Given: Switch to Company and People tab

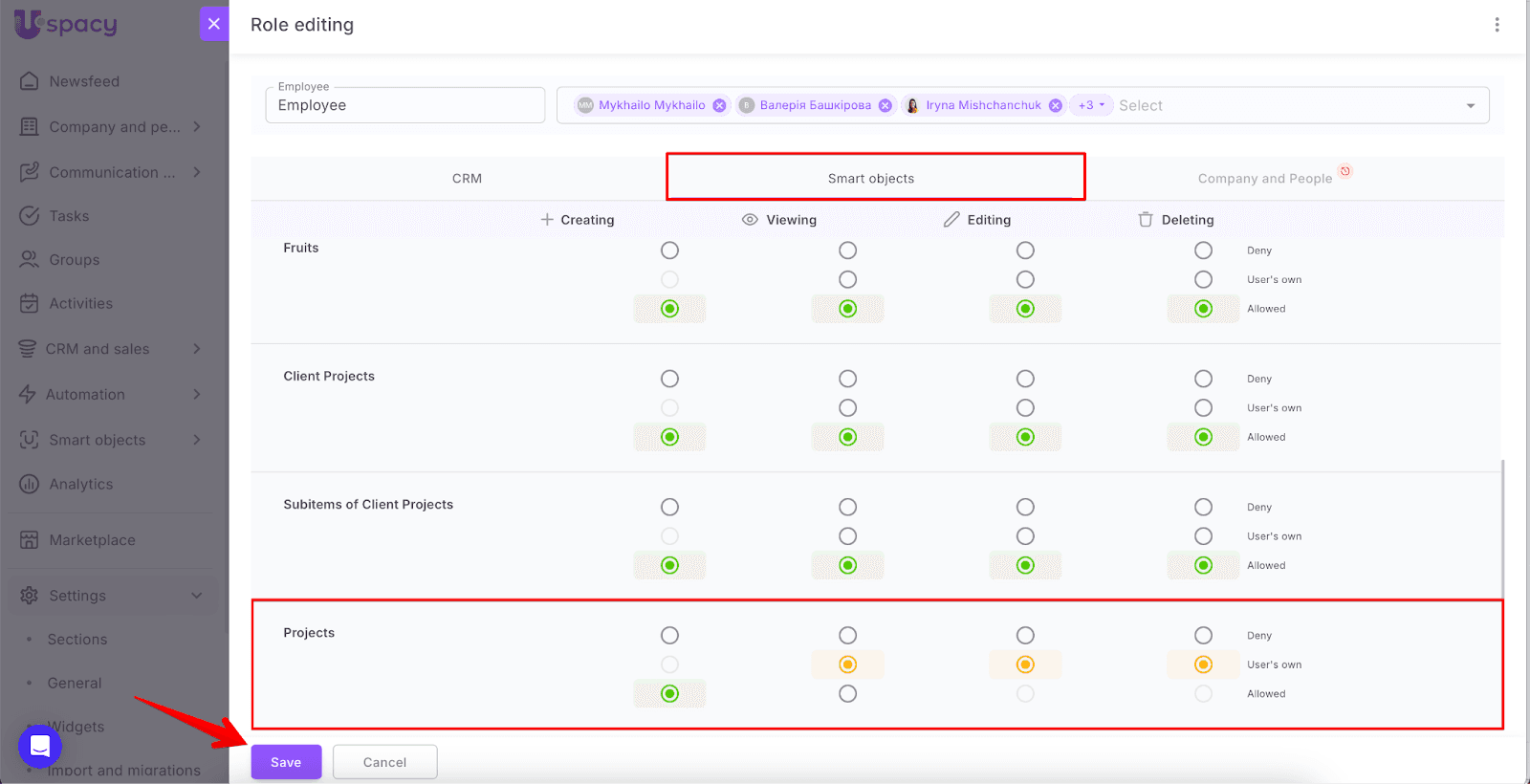Looking at the screenshot, I should pyautogui.click(x=1264, y=179).
